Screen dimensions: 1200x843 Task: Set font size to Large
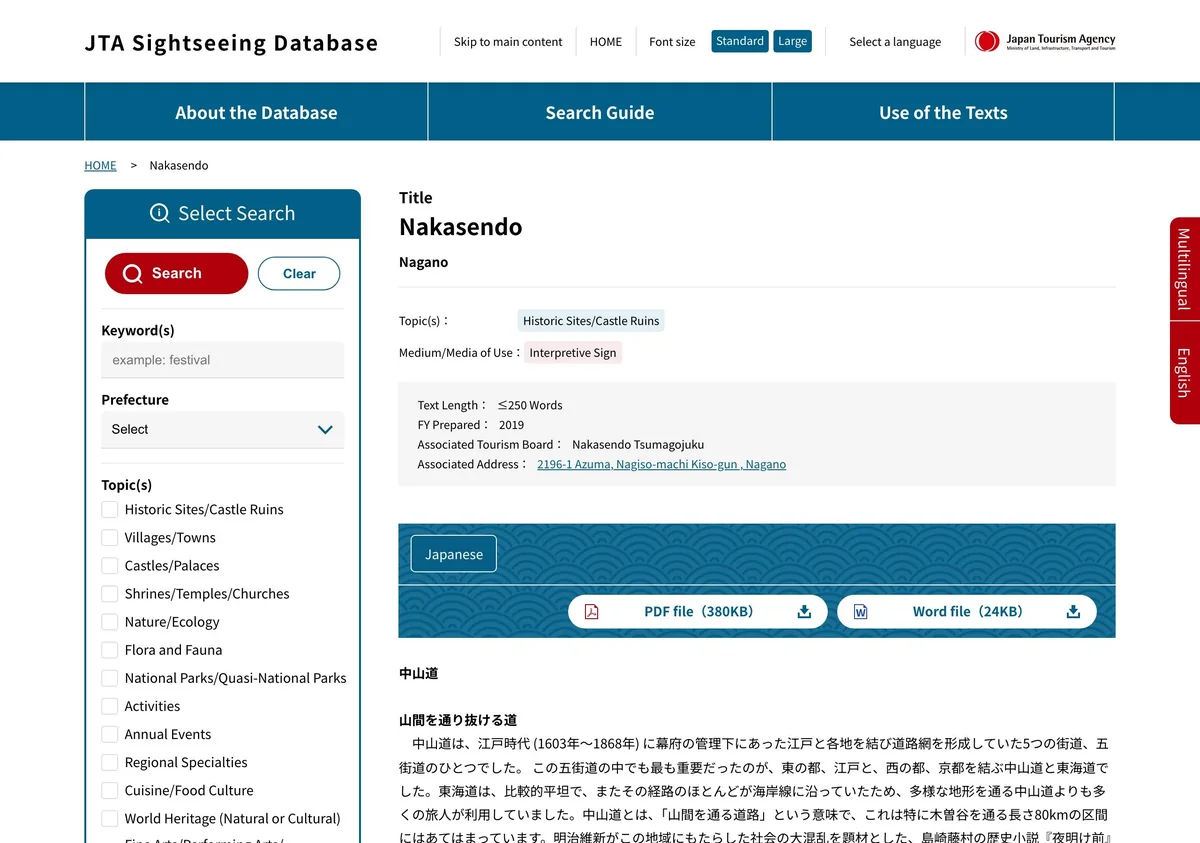tap(793, 41)
